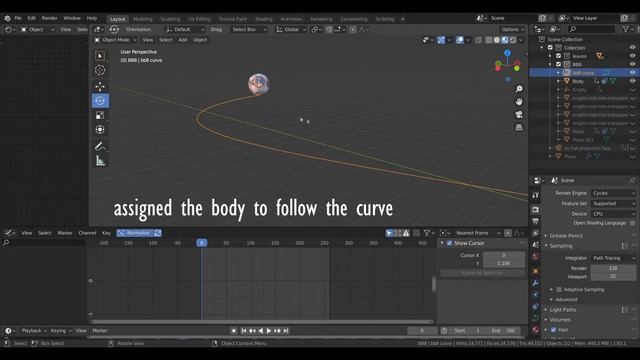The image size is (640, 360).
Task: Activate the 3D Cursor tool
Action: point(100,70)
